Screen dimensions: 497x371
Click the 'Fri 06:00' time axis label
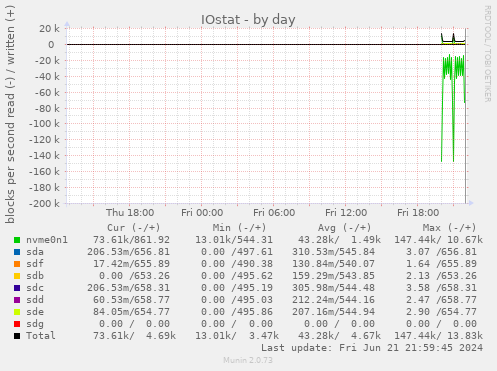coord(274,213)
